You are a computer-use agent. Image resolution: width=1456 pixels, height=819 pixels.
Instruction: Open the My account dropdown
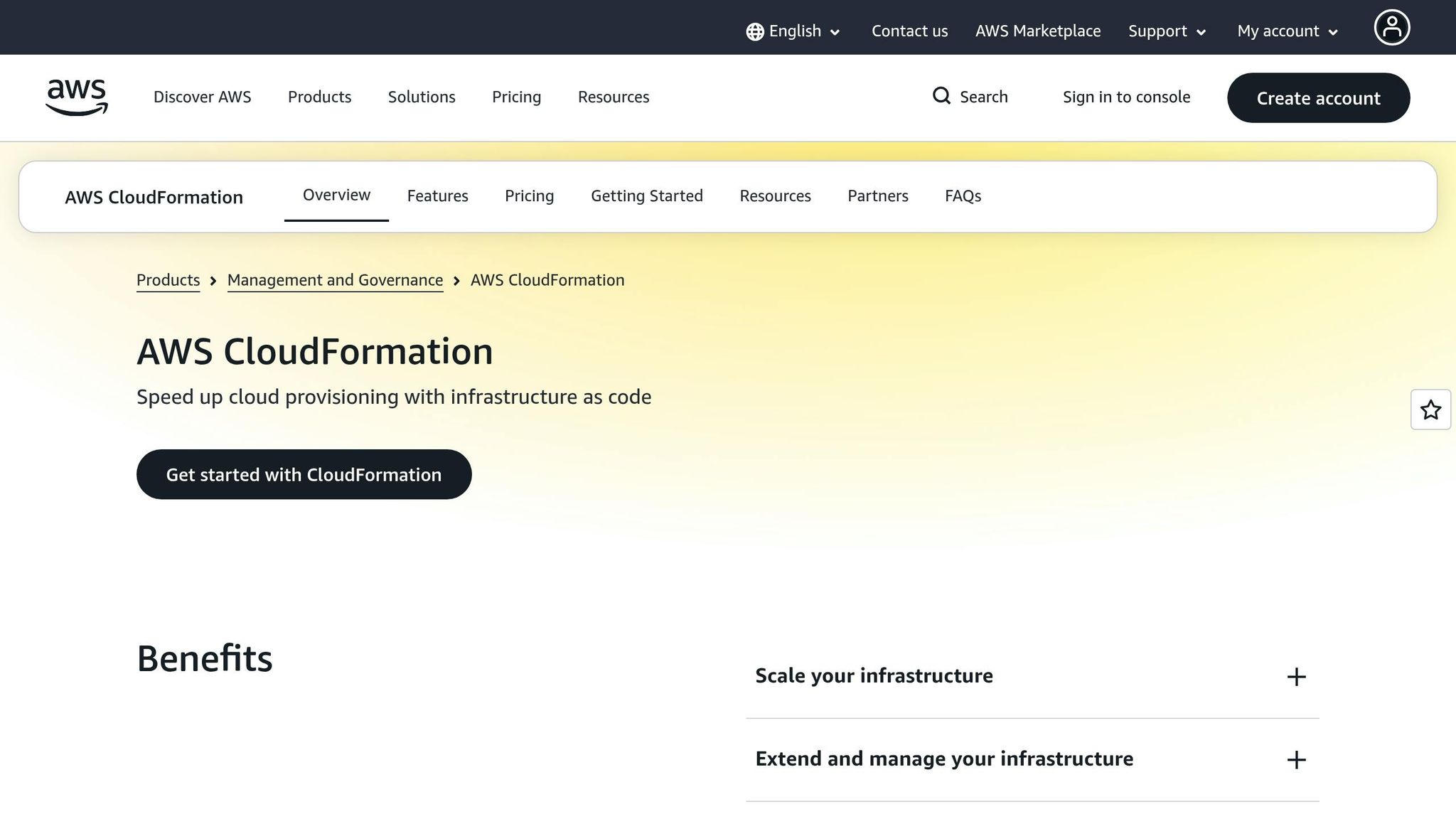click(1286, 31)
